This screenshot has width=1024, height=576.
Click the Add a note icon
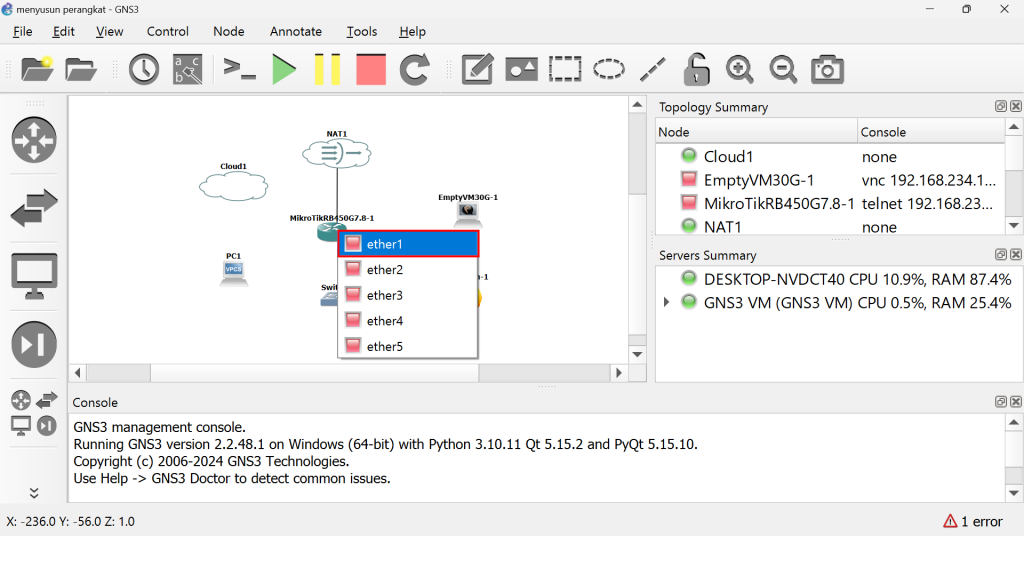tap(477, 69)
